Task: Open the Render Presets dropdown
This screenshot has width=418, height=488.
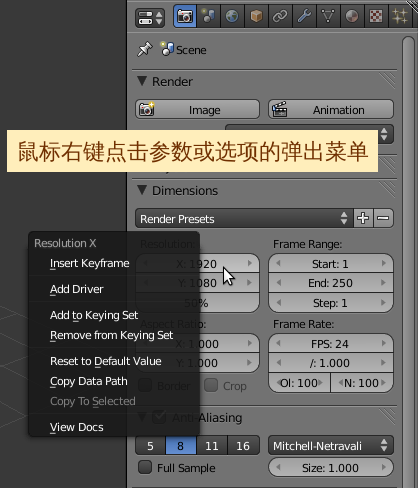Action: tap(244, 219)
